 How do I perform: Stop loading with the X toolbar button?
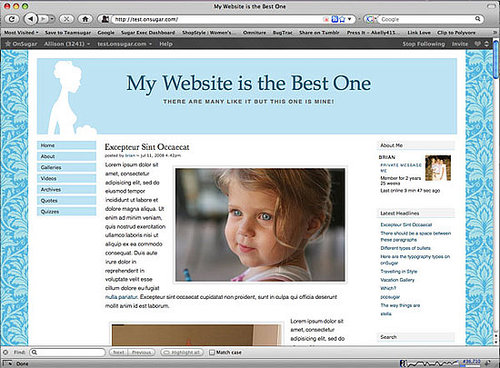pyautogui.click(x=66, y=19)
